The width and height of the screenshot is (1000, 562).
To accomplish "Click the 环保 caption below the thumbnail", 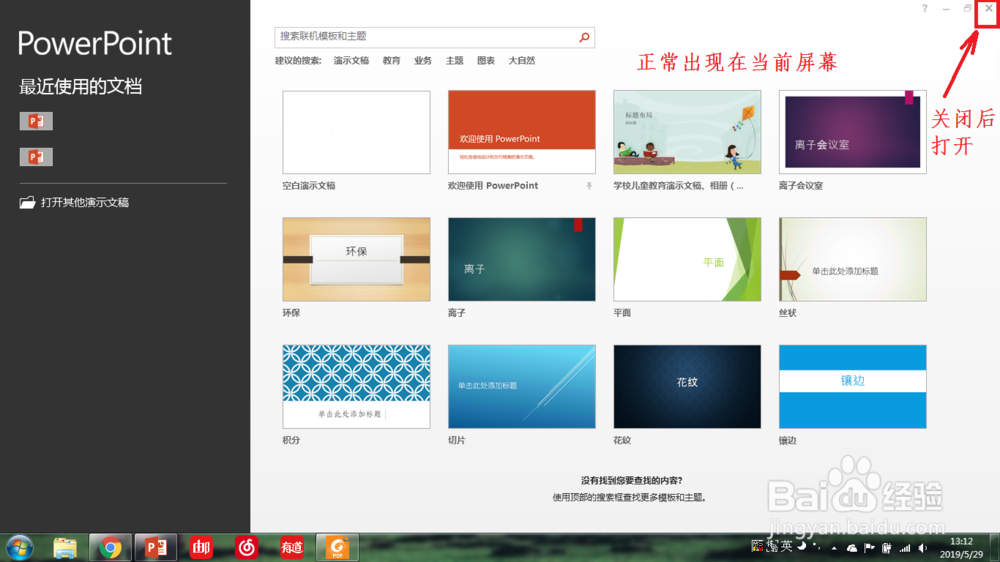I will (x=291, y=313).
